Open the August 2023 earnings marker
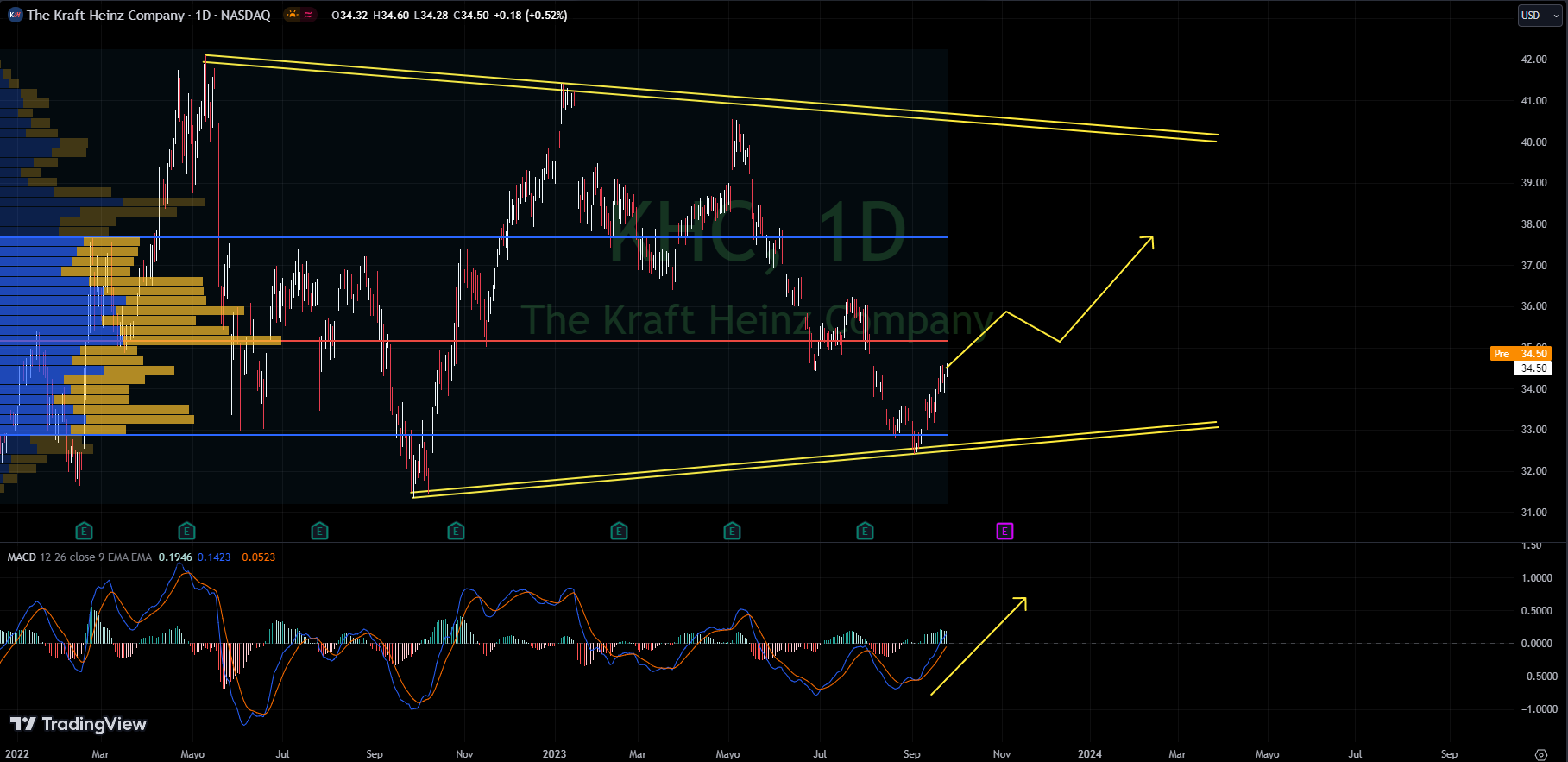 [x=865, y=531]
